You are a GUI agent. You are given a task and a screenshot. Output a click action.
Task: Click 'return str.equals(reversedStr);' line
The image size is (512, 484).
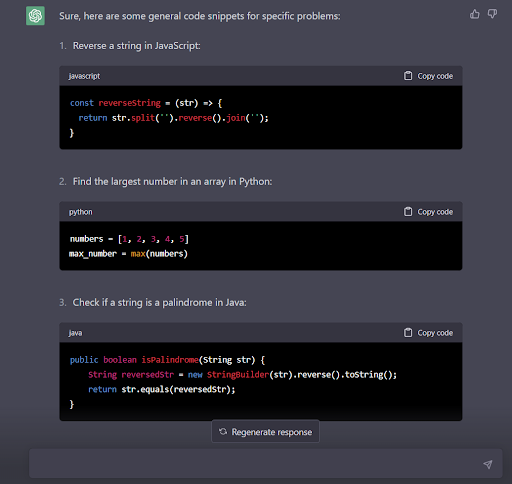[x=162, y=389]
